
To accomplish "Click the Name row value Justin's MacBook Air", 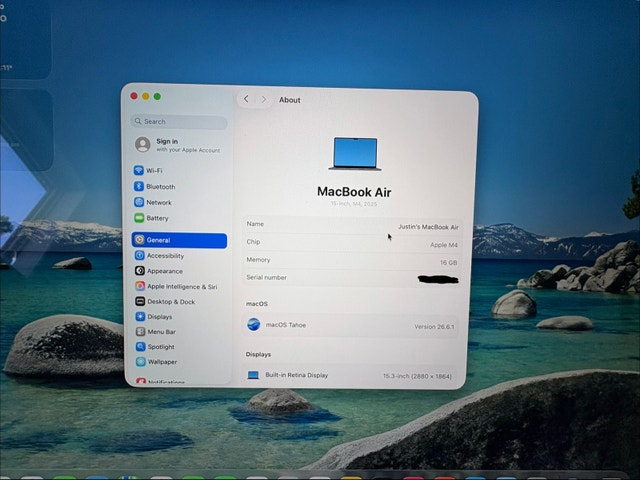I will coord(428,227).
